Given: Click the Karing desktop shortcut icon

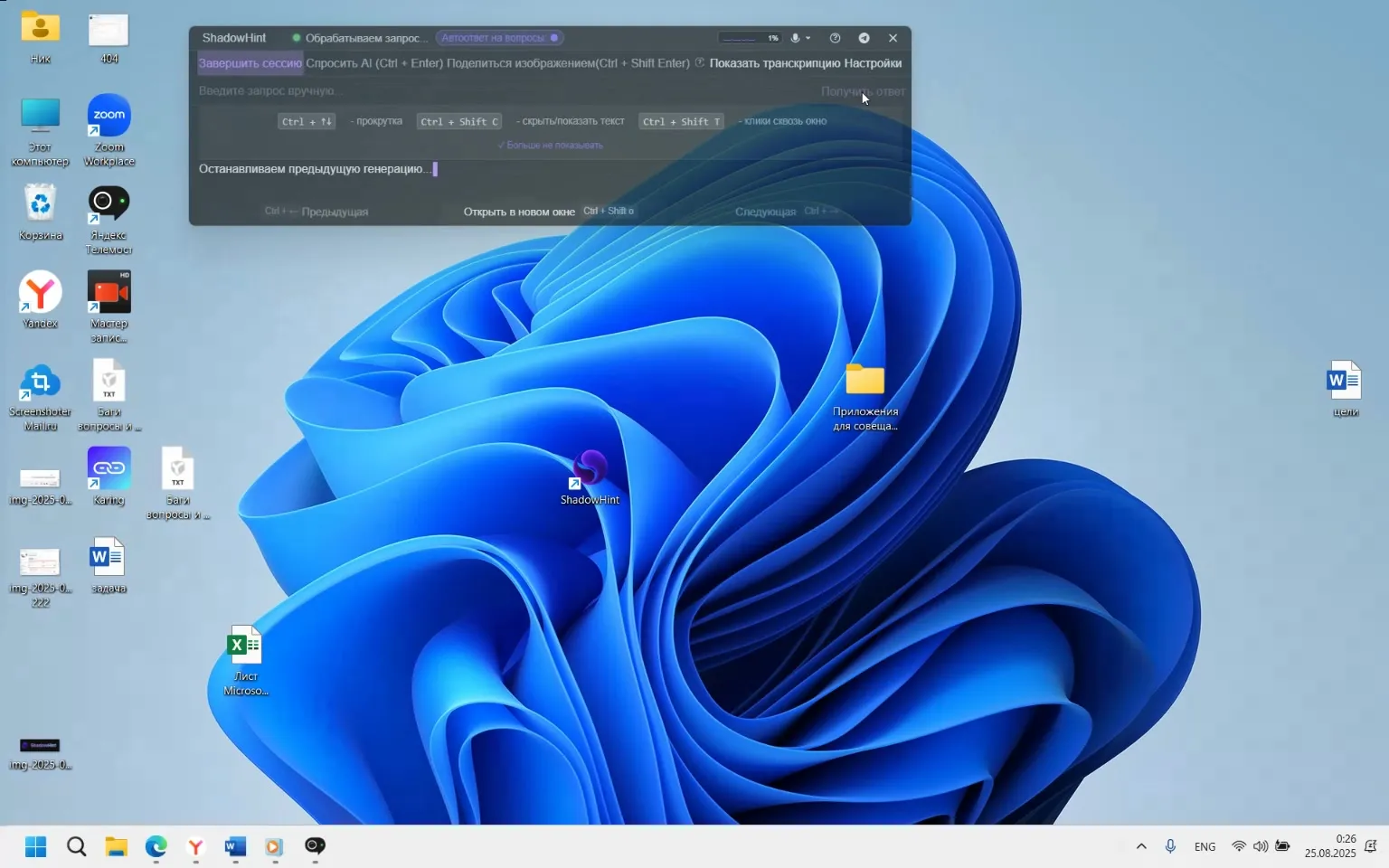Looking at the screenshot, I should click(109, 469).
